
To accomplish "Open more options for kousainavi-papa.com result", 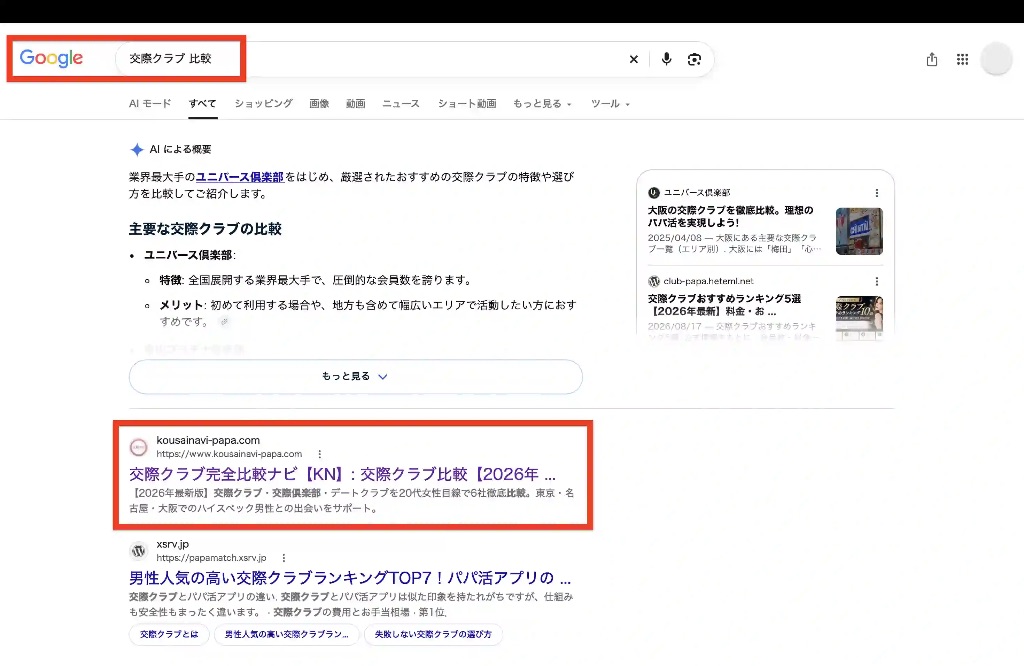I will click(x=319, y=454).
